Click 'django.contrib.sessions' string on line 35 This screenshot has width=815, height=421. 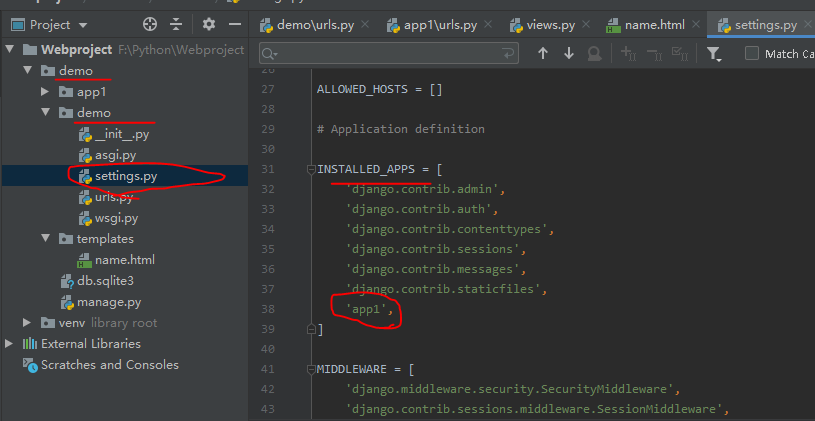(433, 249)
